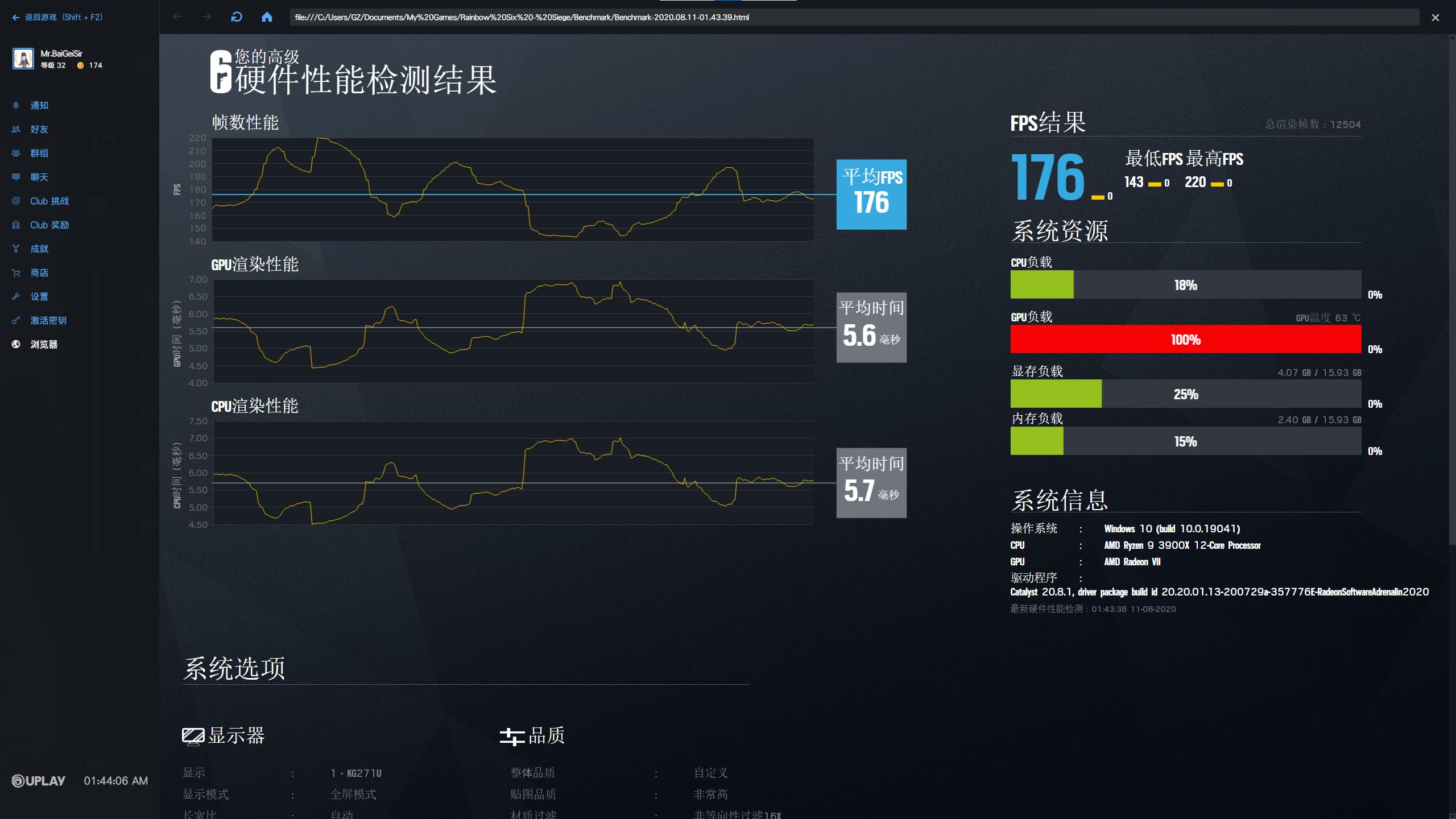Open Mr.BaiGeiSir profile avatar
Viewport: 1456px width, 819px height.
coord(23,59)
